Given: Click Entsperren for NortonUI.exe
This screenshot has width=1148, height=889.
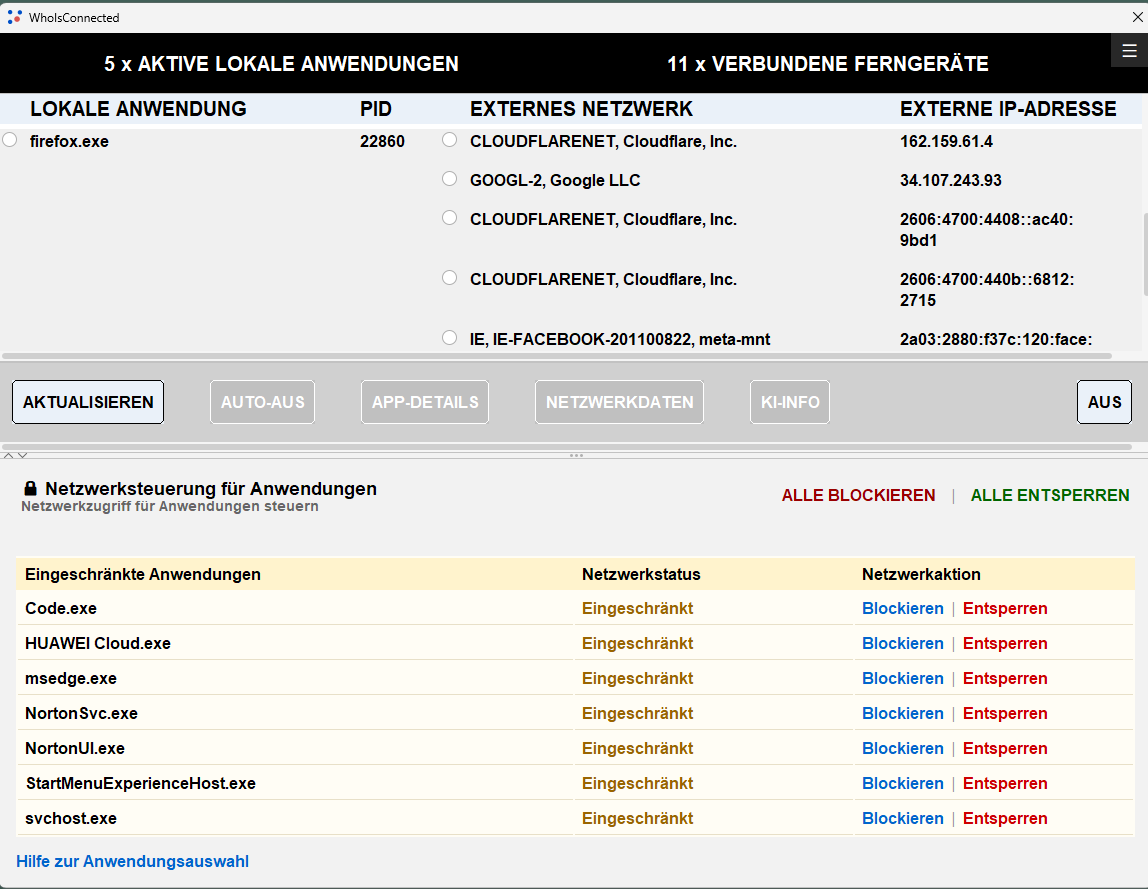Looking at the screenshot, I should point(1004,748).
